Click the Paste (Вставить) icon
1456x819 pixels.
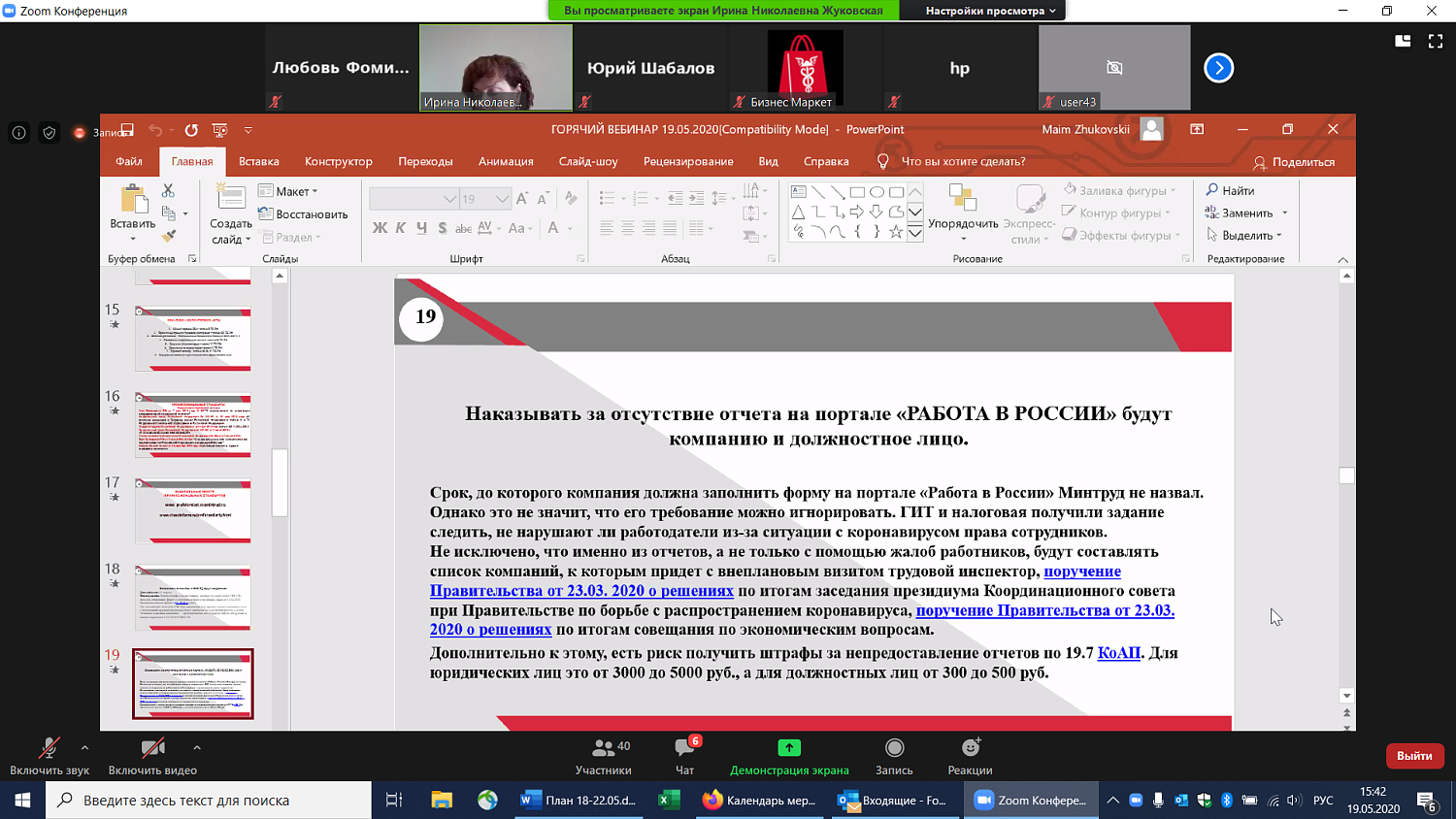[x=133, y=200]
